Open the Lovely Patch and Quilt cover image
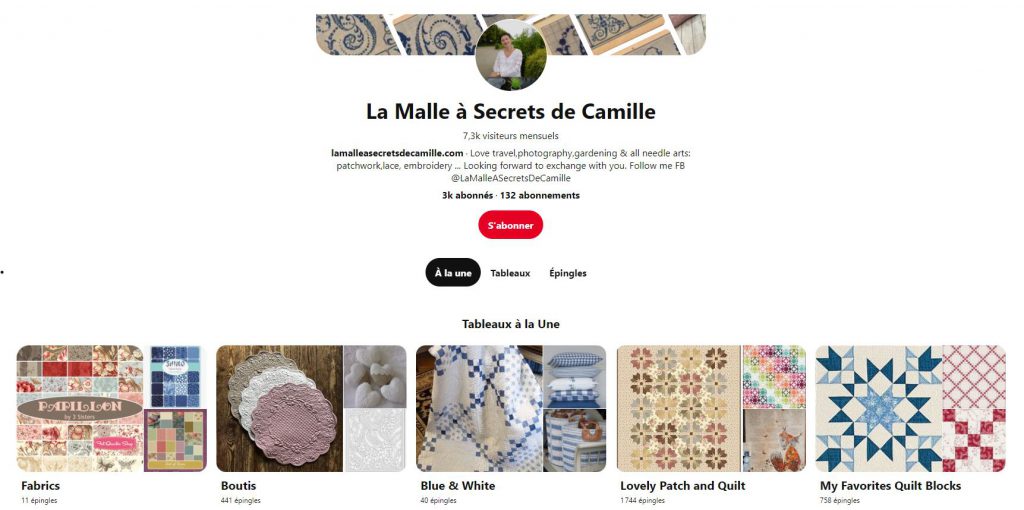This screenshot has height=510, width=1024. click(679, 408)
